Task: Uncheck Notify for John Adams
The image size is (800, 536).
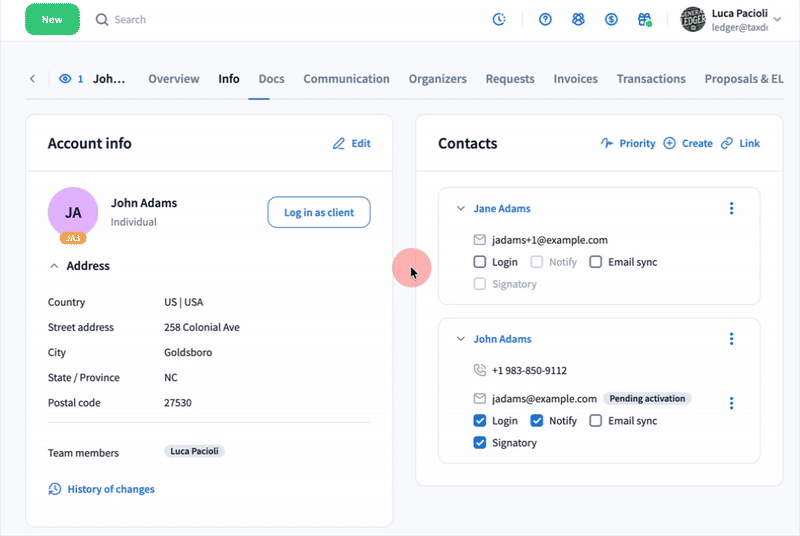Action: click(537, 421)
